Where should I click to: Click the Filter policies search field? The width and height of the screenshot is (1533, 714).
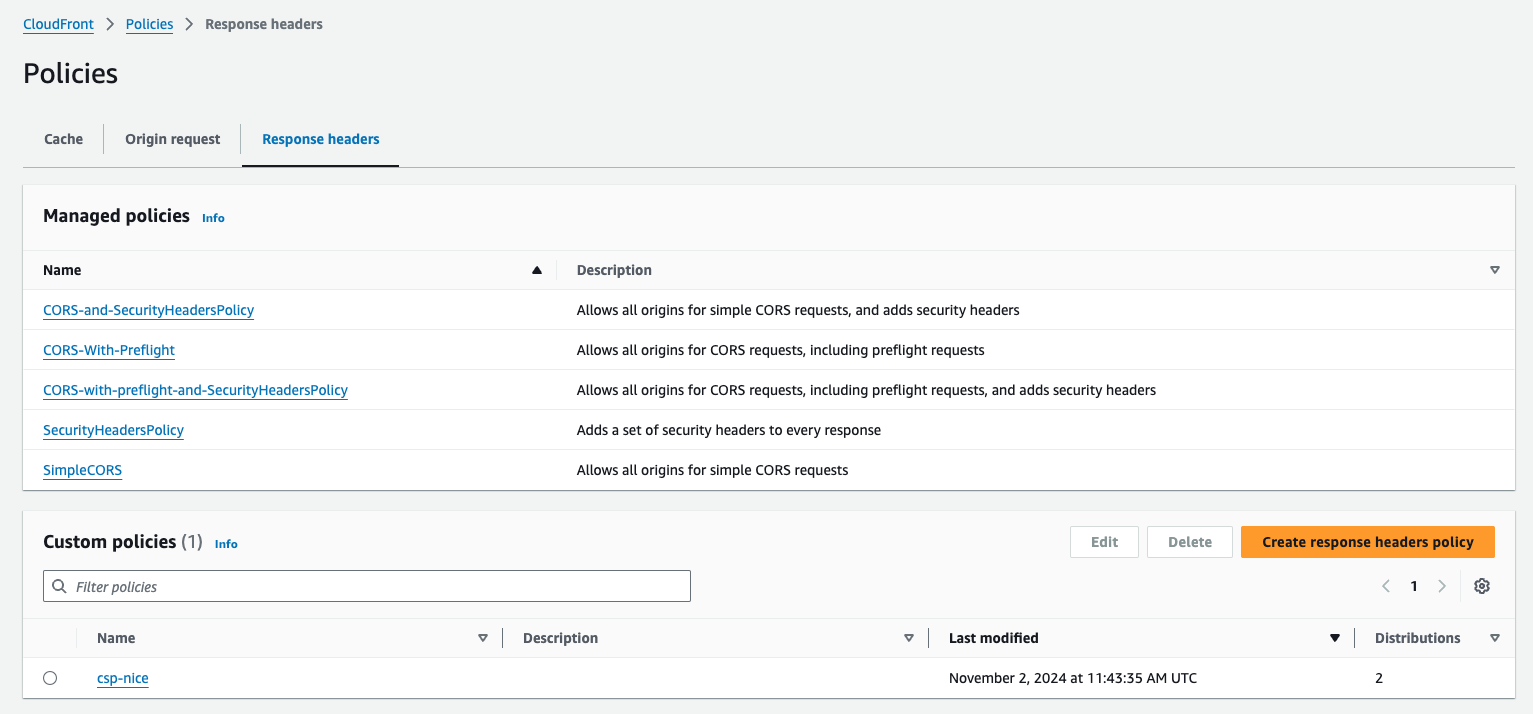click(x=367, y=587)
